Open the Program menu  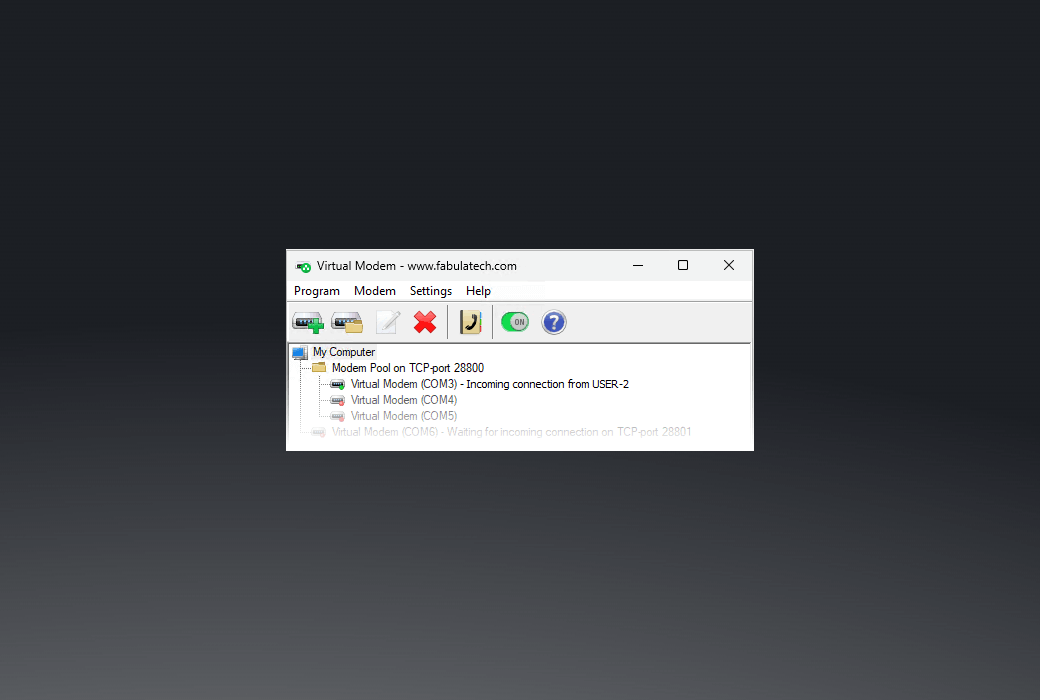pos(316,291)
